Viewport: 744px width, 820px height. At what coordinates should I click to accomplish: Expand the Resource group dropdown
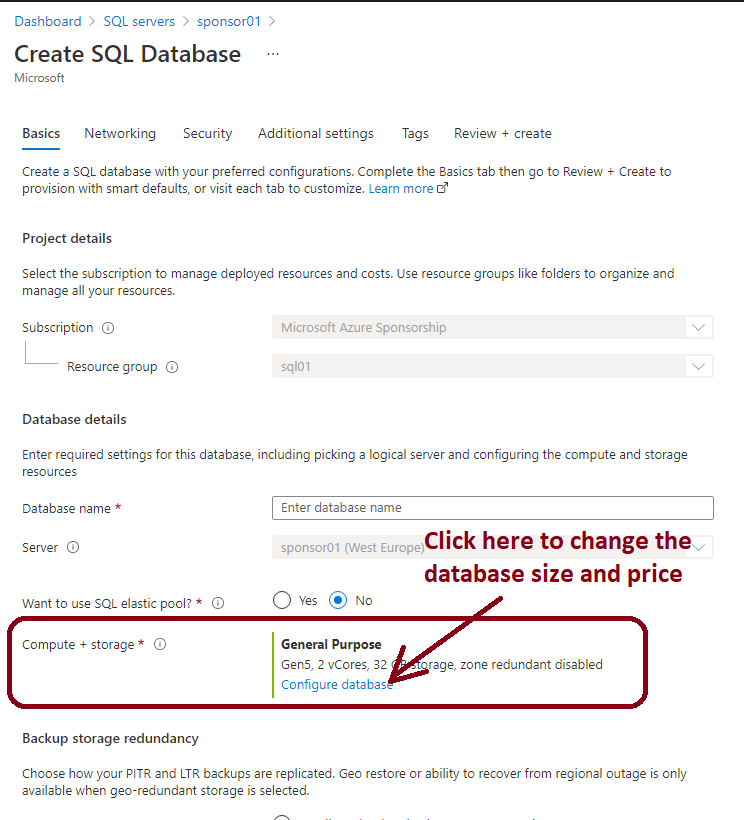698,366
